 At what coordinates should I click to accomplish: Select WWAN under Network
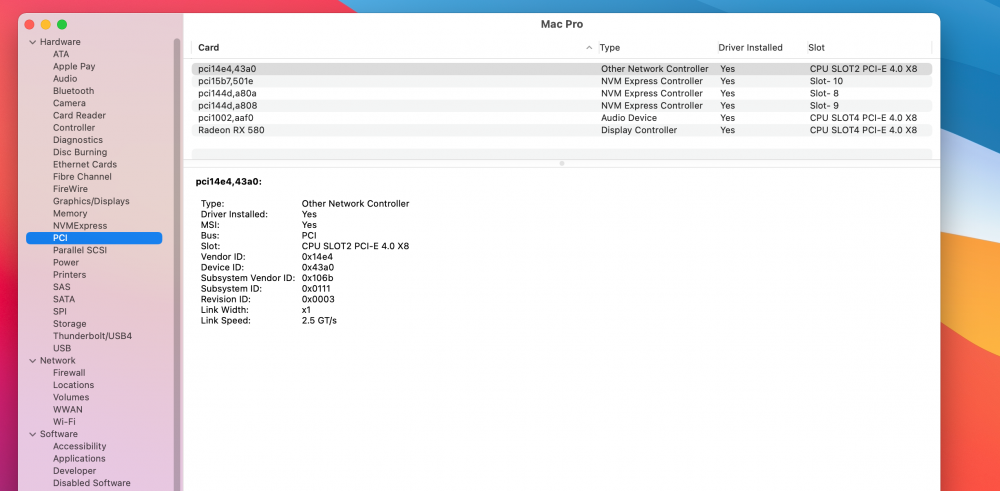click(68, 409)
